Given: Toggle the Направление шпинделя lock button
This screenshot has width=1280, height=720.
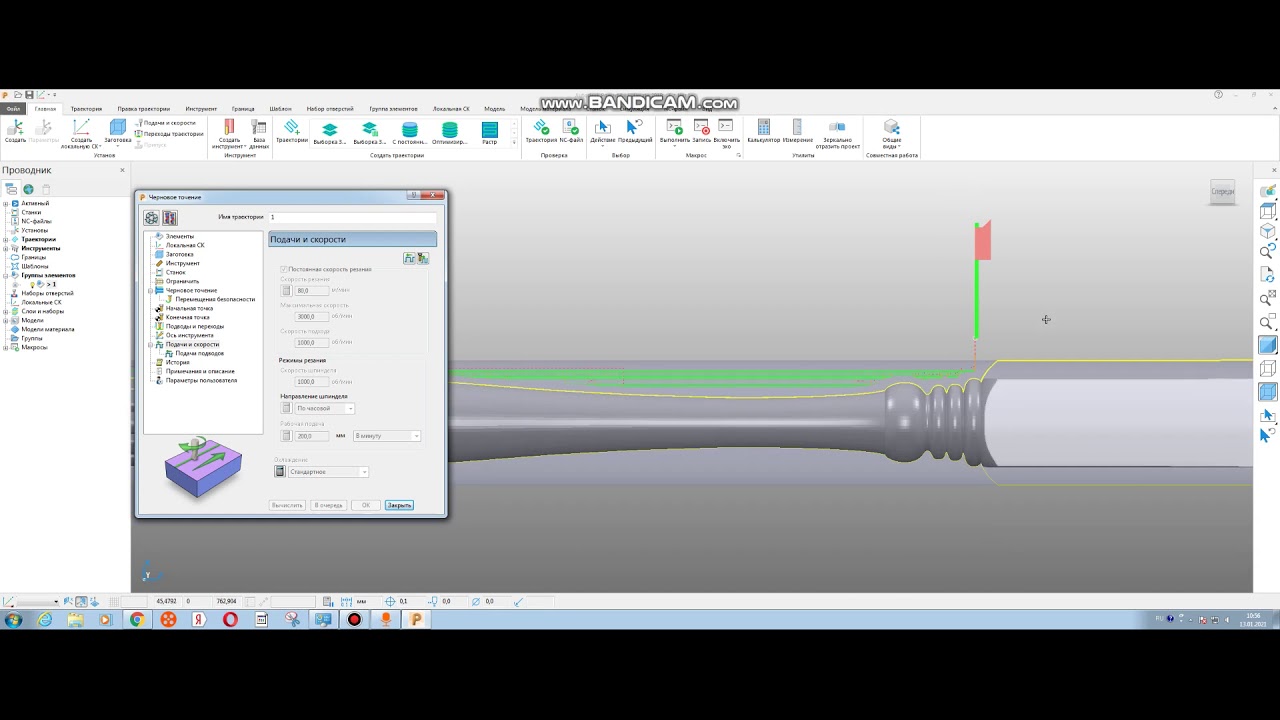Looking at the screenshot, I should [286, 408].
